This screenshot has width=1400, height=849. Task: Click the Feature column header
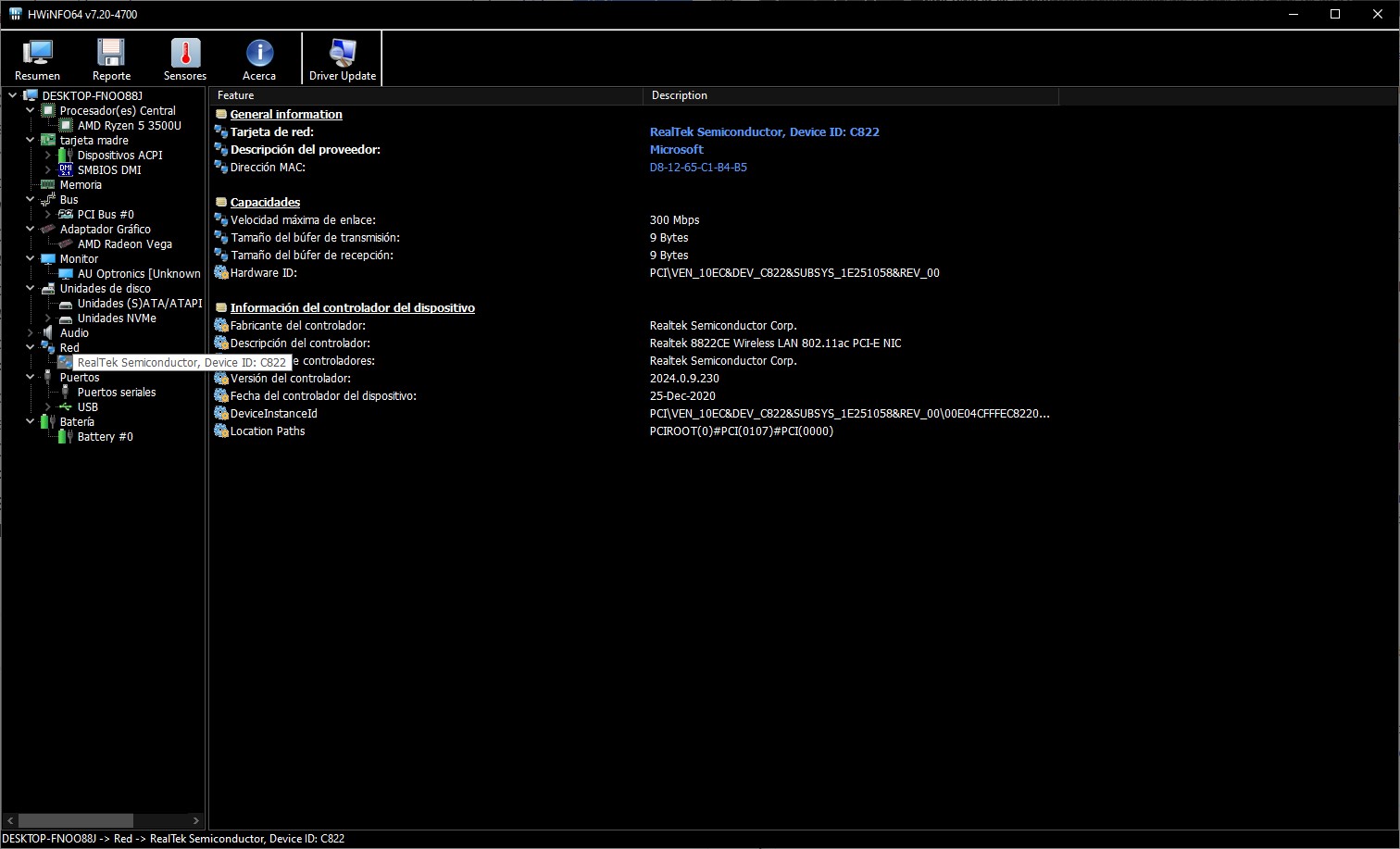click(426, 95)
